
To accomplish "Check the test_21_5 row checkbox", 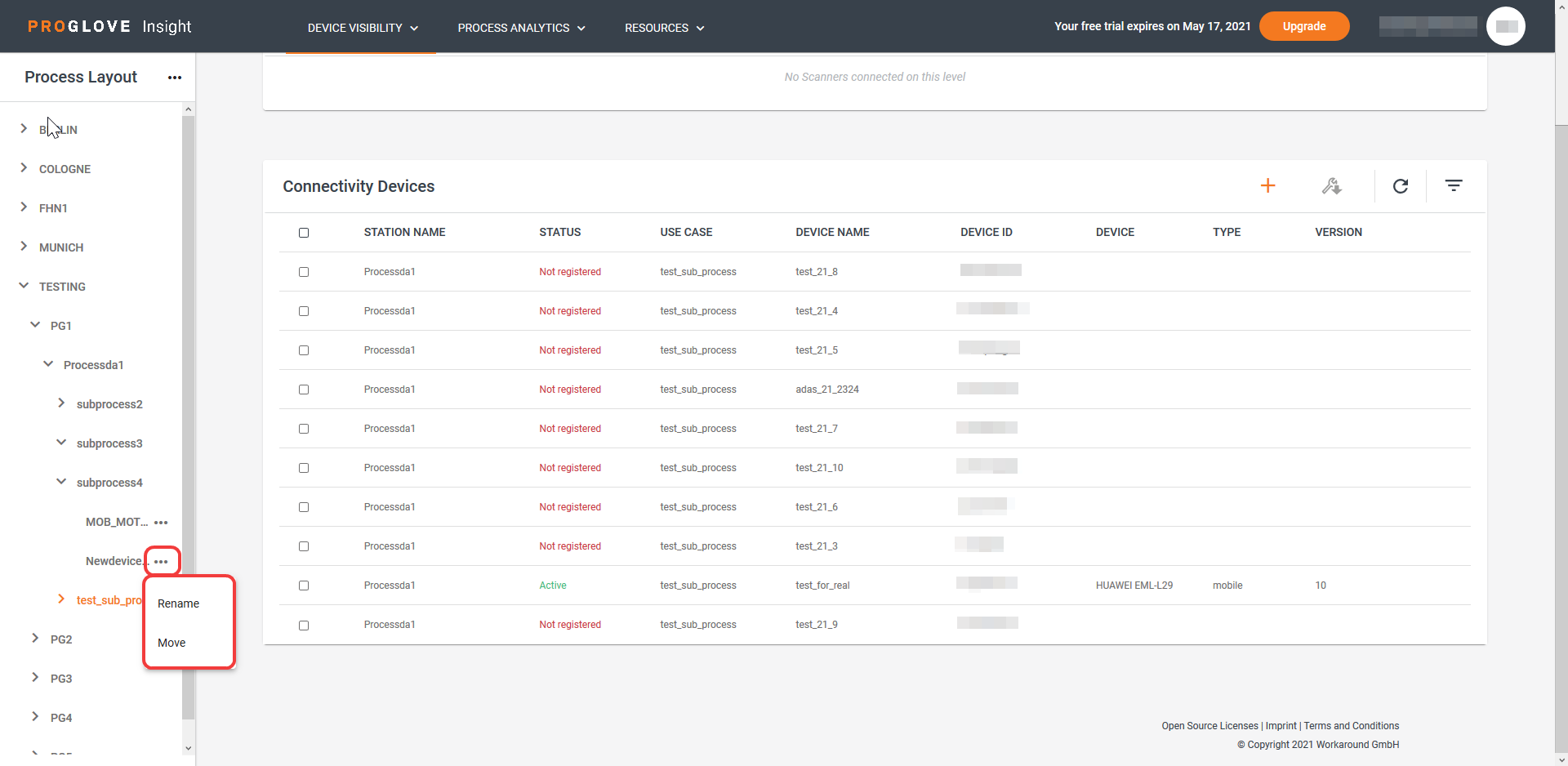I will click(x=304, y=350).
